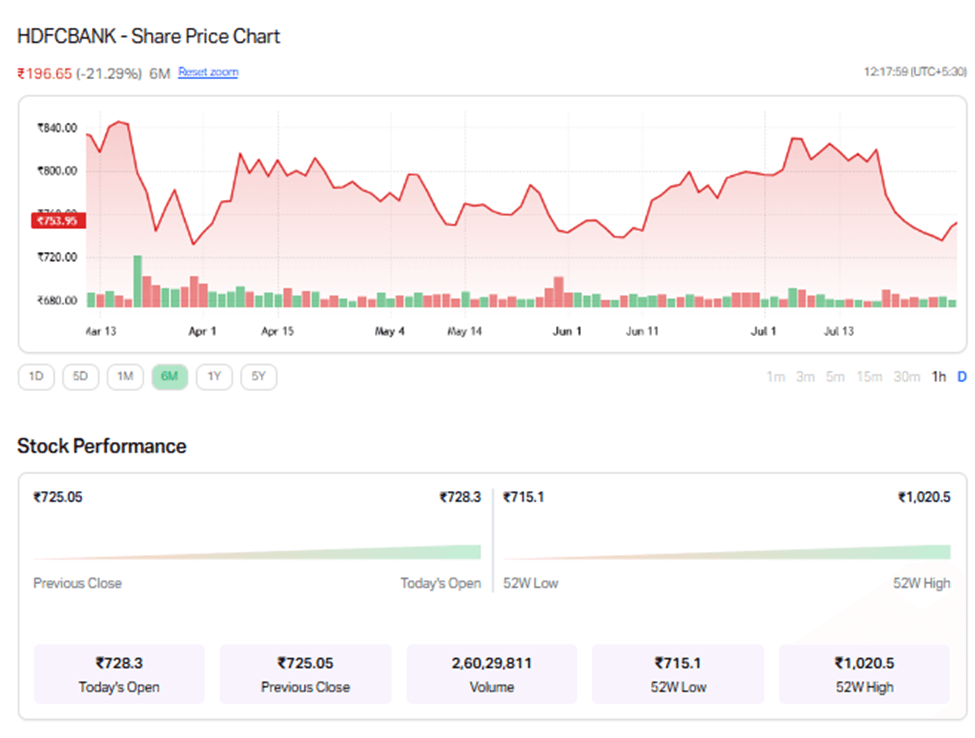Select the 5D time range
975x738 pixels.
click(80, 377)
